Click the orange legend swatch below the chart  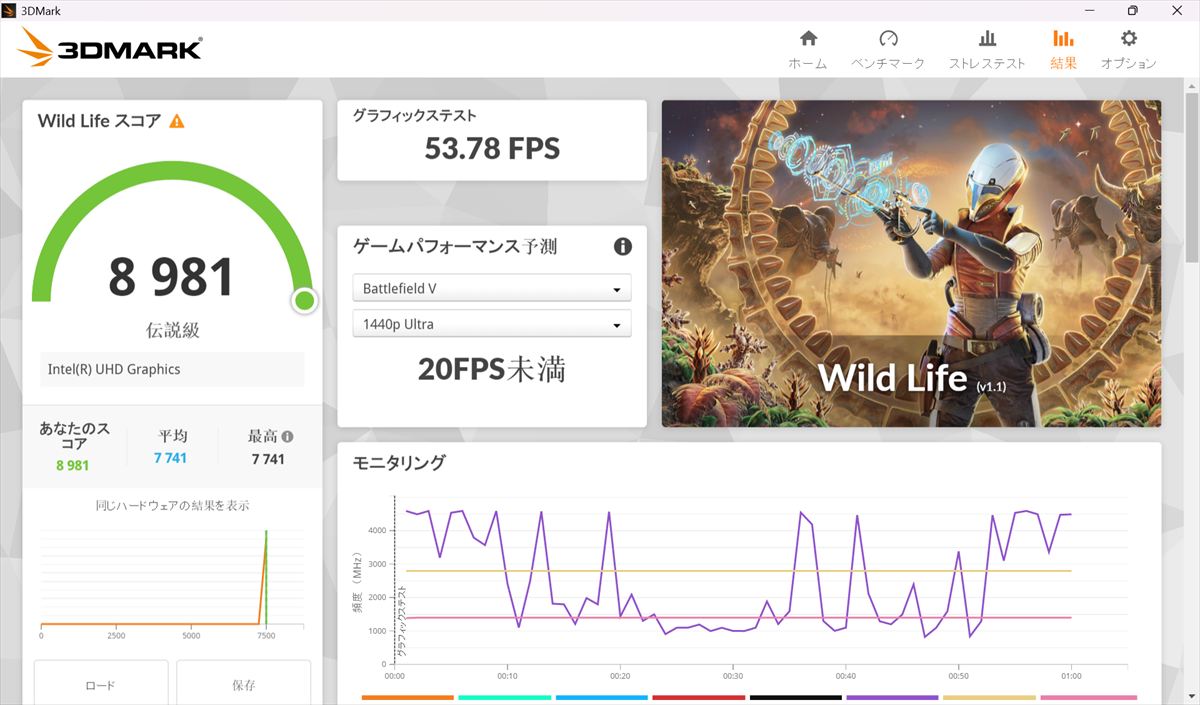(x=408, y=697)
